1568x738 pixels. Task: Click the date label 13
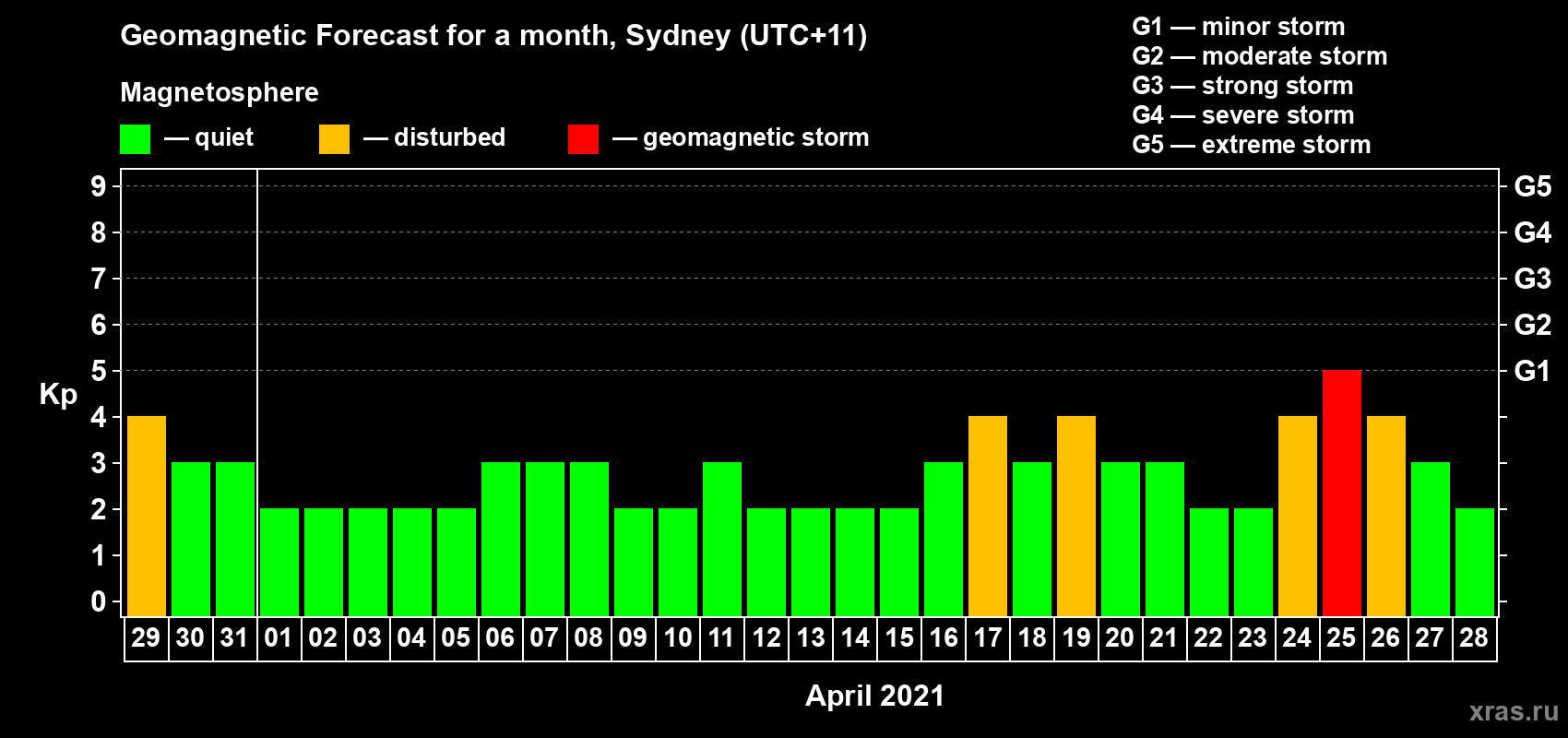point(811,637)
